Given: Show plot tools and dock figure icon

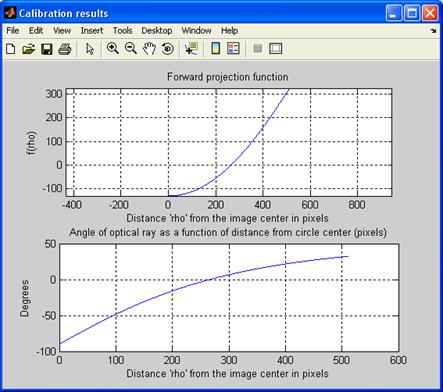Looking at the screenshot, I should pos(275,49).
